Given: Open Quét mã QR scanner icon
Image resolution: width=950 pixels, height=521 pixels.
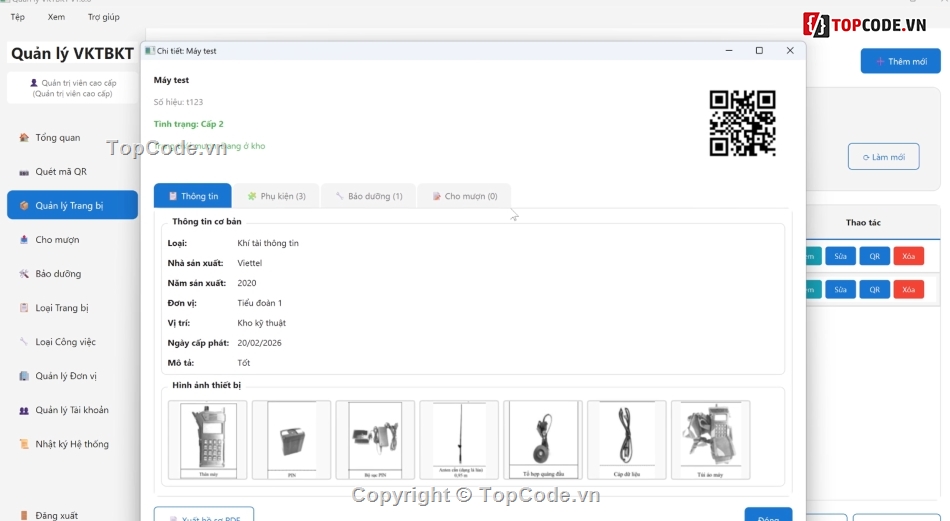Looking at the screenshot, I should (x=24, y=172).
